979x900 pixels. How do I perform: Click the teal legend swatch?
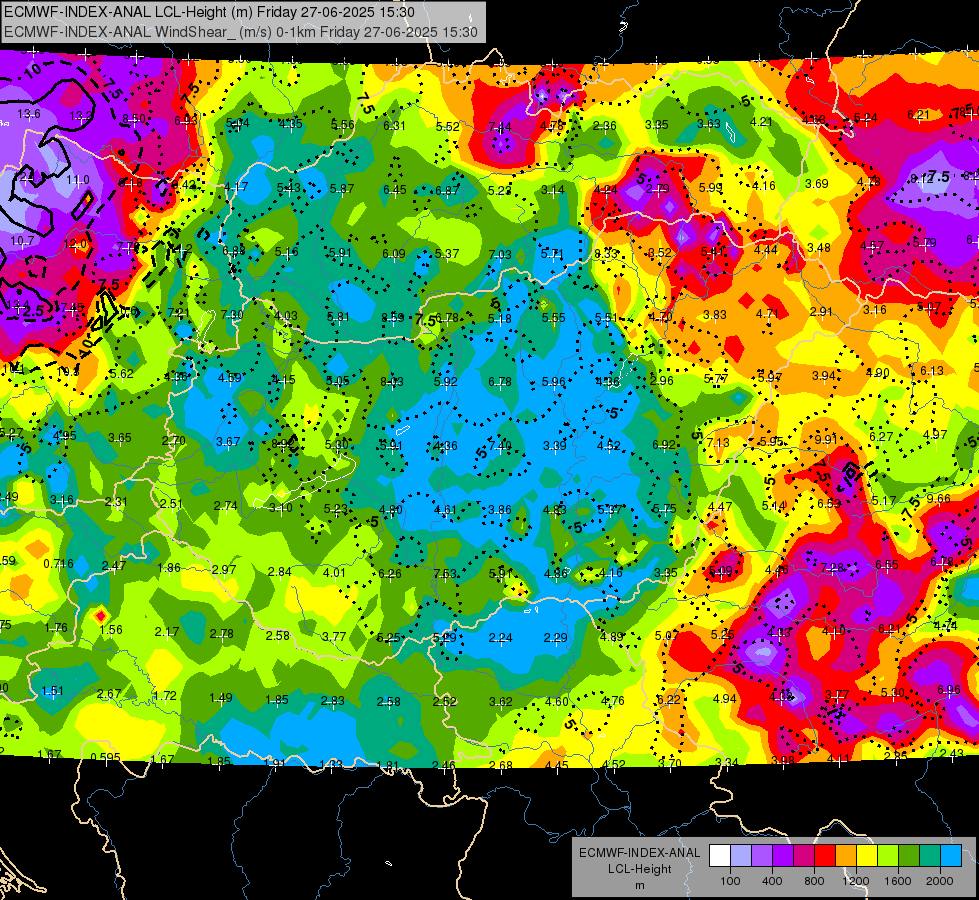(x=930, y=856)
